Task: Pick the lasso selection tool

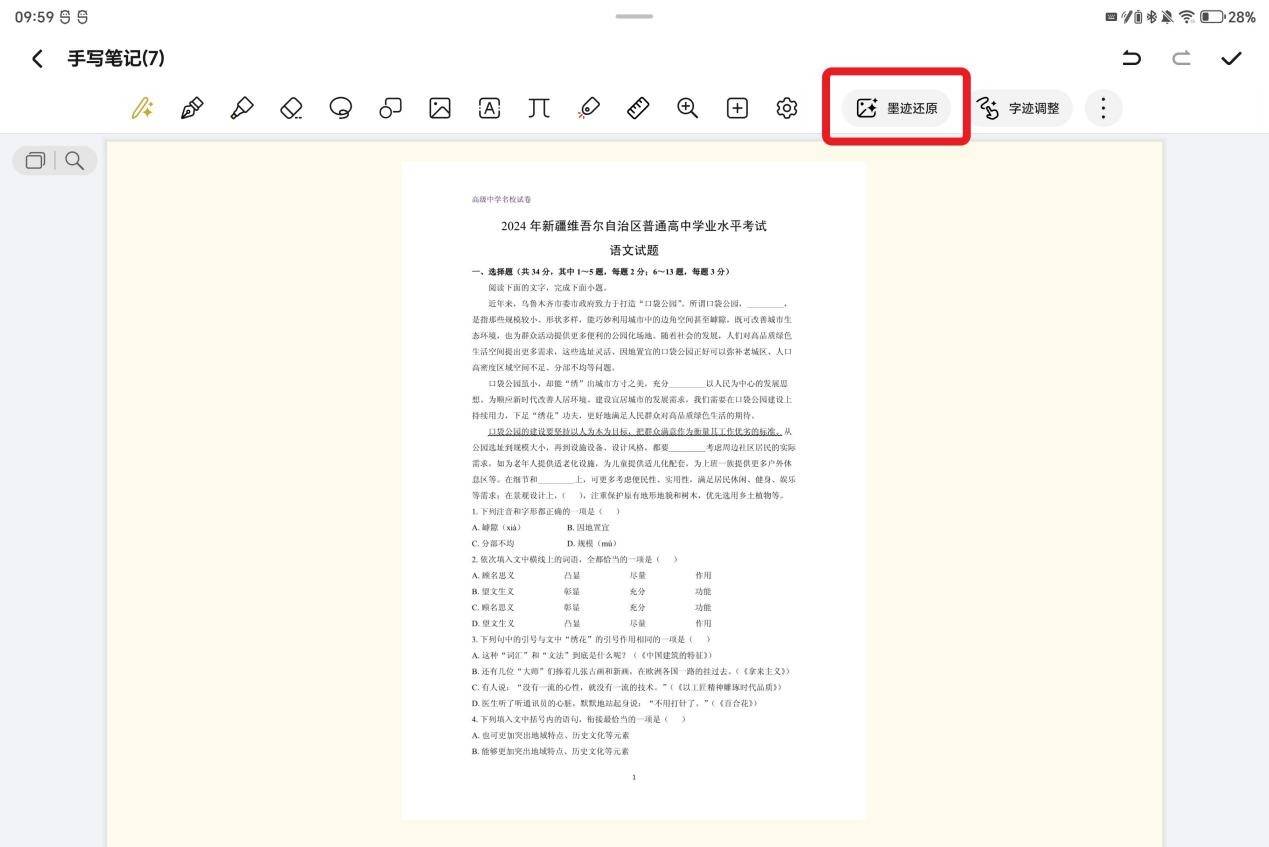Action: (341, 108)
